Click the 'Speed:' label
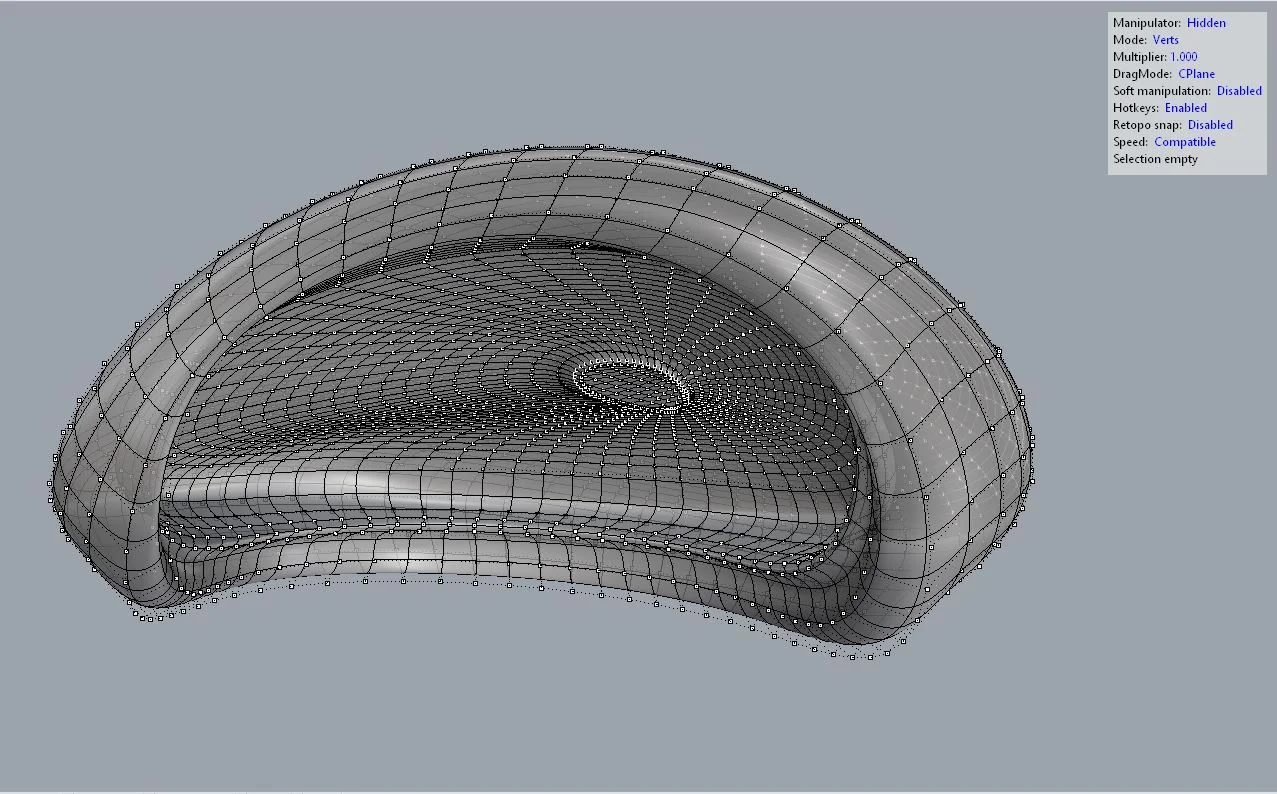 click(x=1130, y=142)
